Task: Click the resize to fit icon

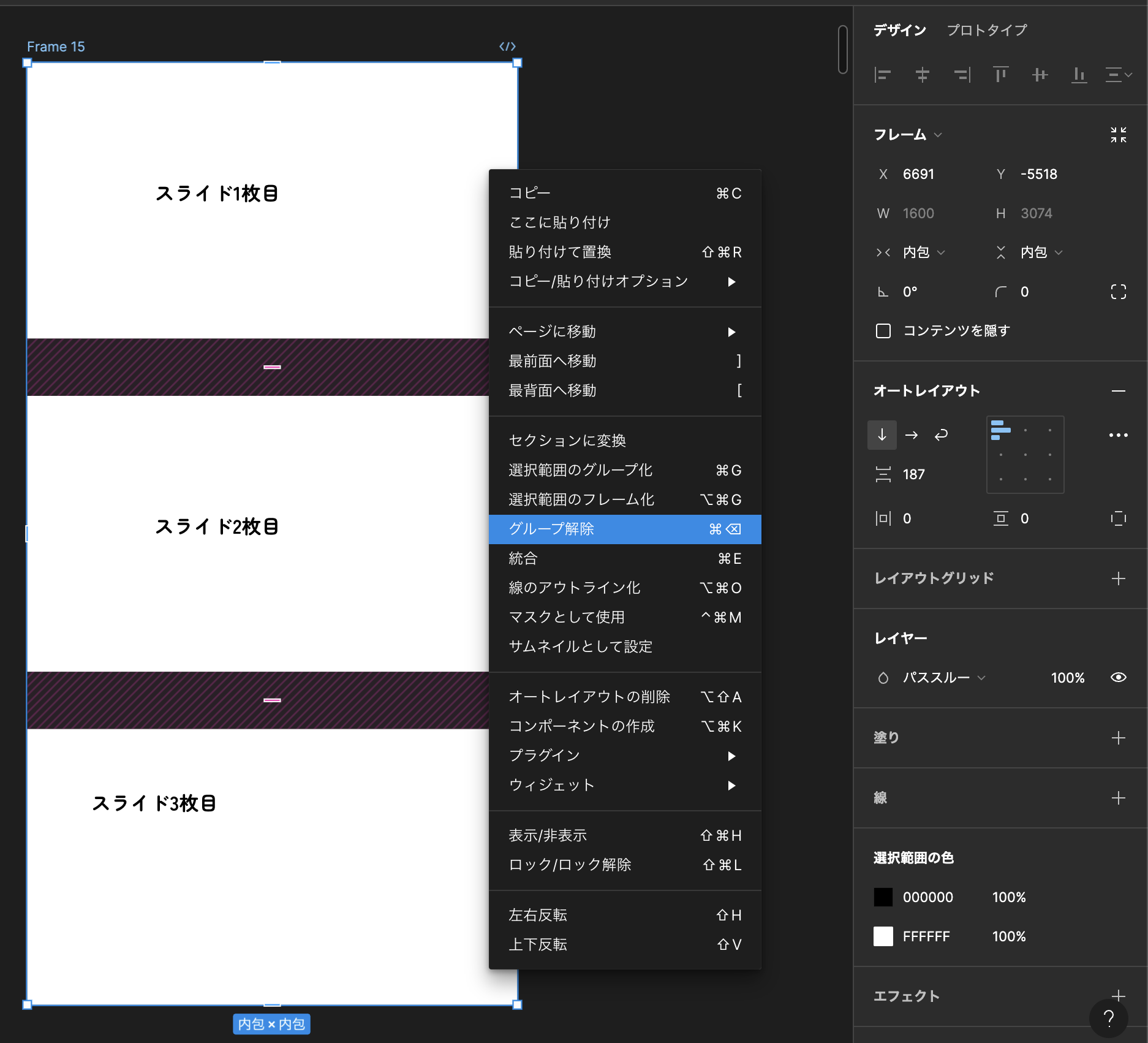Action: pos(1118,135)
